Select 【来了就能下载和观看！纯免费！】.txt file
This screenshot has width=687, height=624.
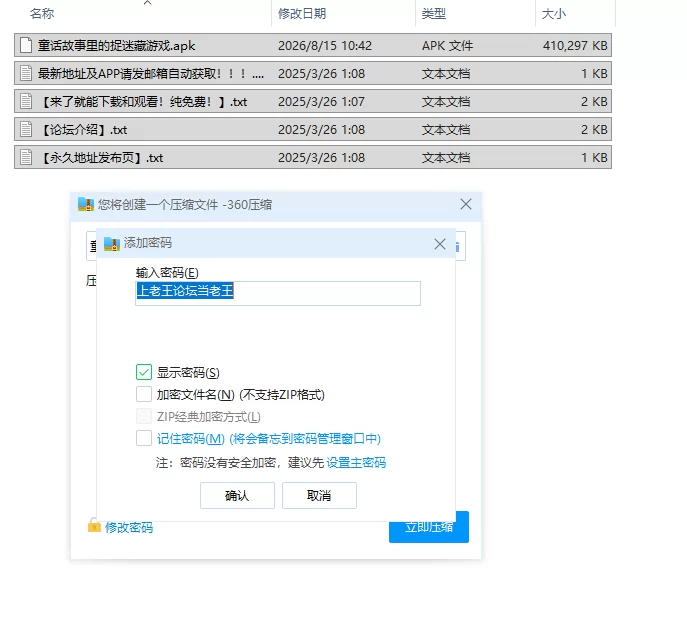click(x=313, y=101)
